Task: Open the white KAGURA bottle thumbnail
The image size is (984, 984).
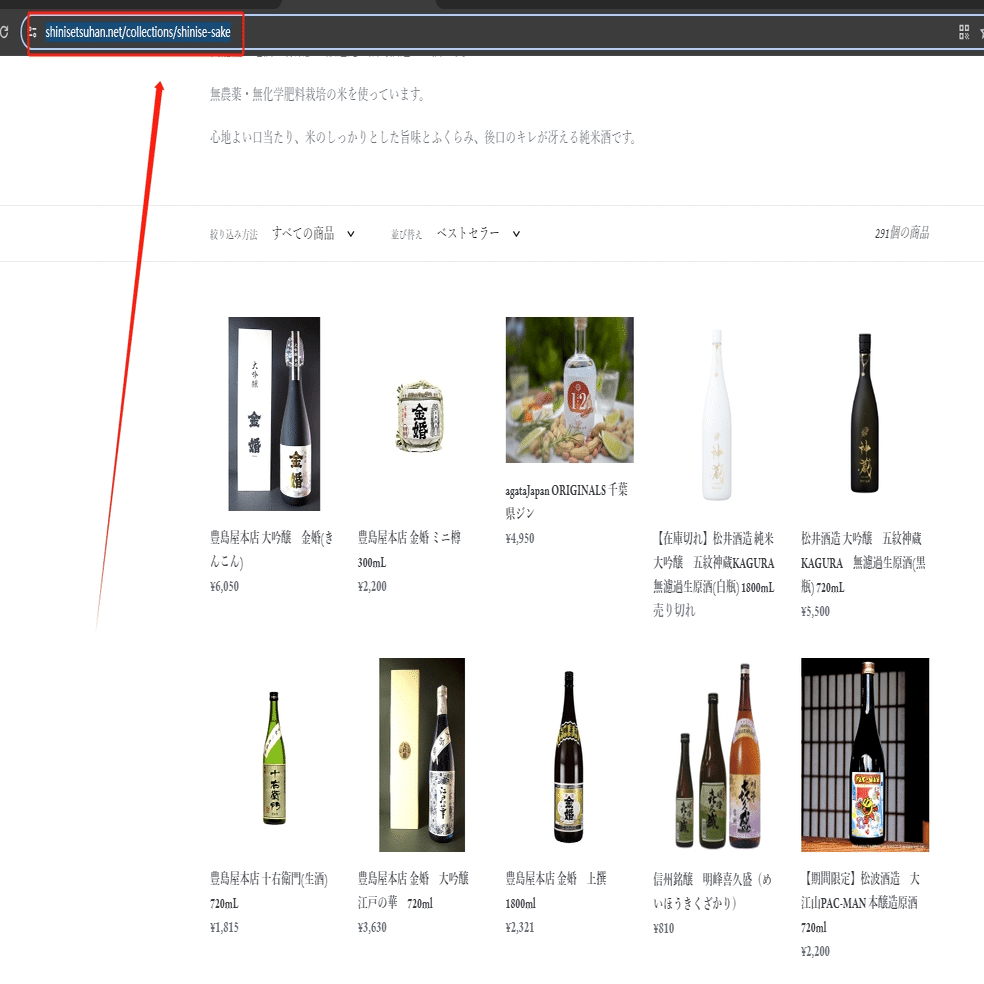Action: tap(717, 415)
